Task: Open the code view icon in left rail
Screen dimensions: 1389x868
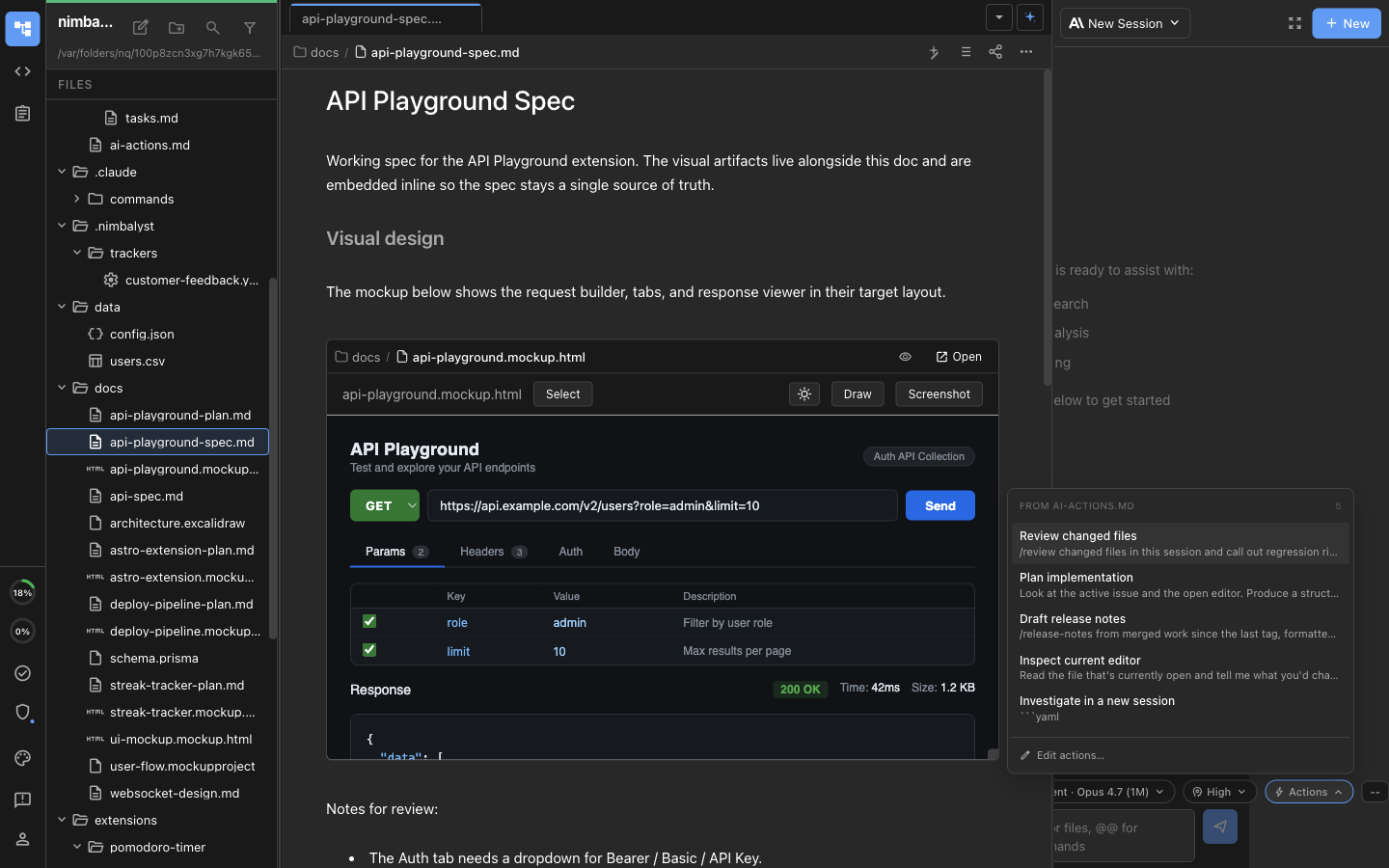Action: 22,71
